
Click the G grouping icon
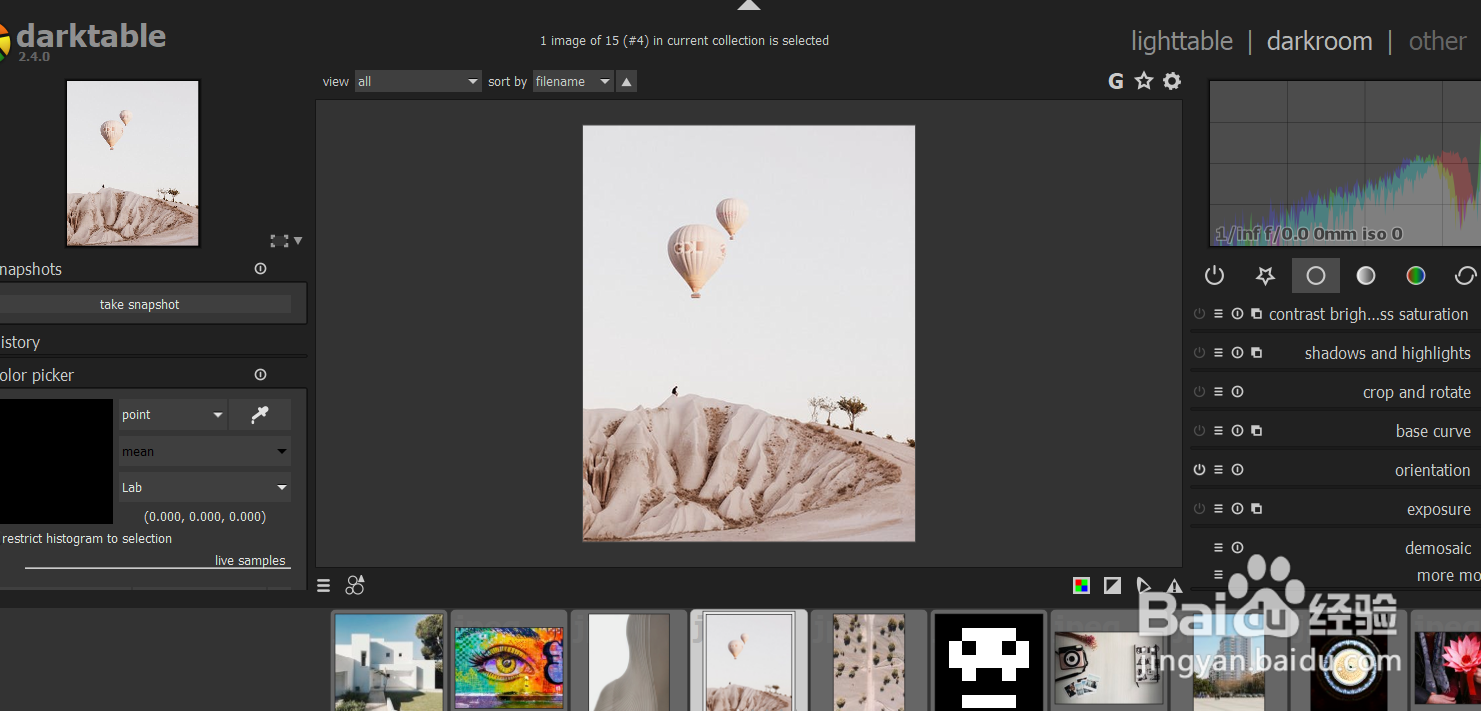tap(1116, 81)
